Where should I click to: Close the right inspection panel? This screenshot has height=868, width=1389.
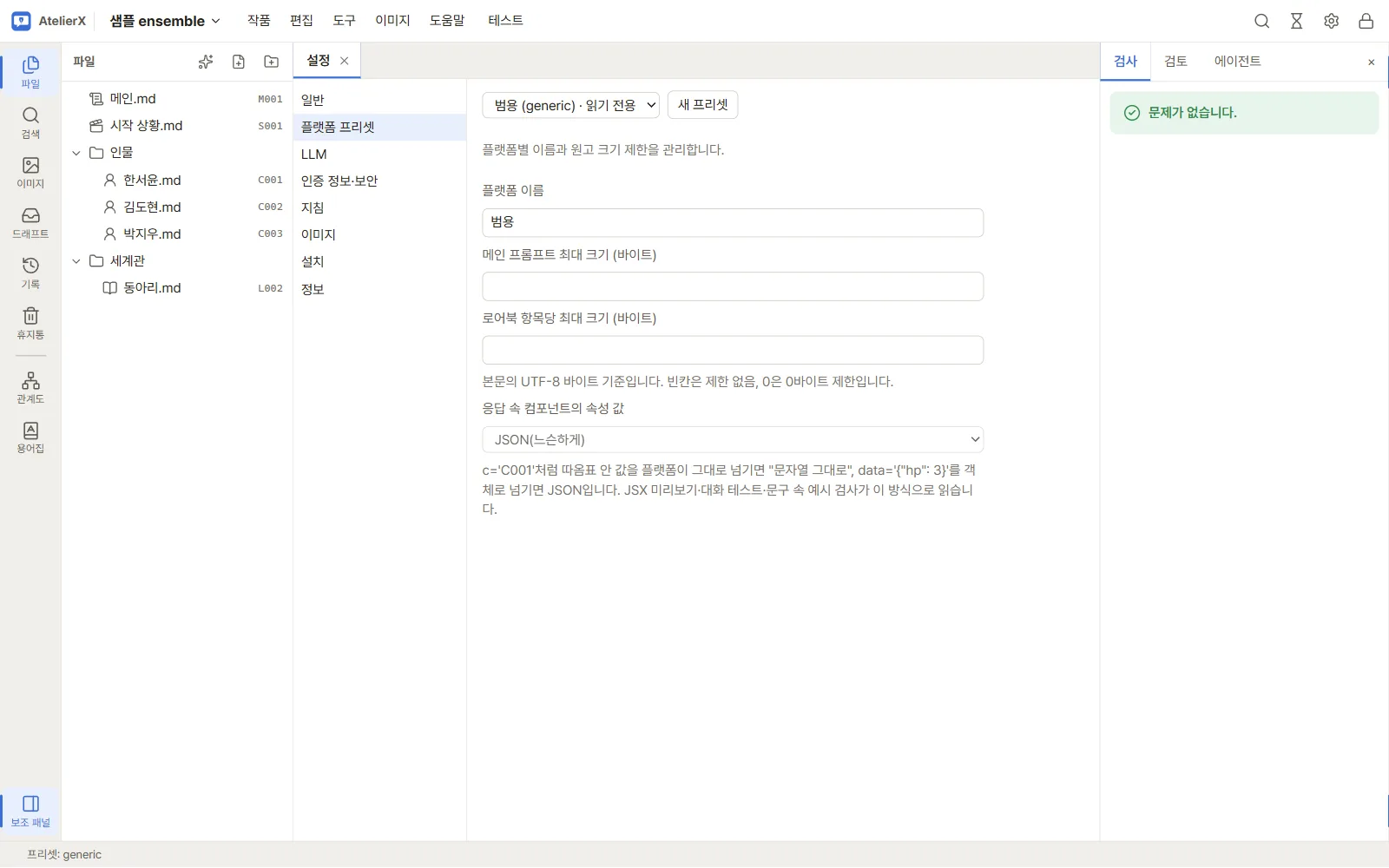click(1372, 62)
